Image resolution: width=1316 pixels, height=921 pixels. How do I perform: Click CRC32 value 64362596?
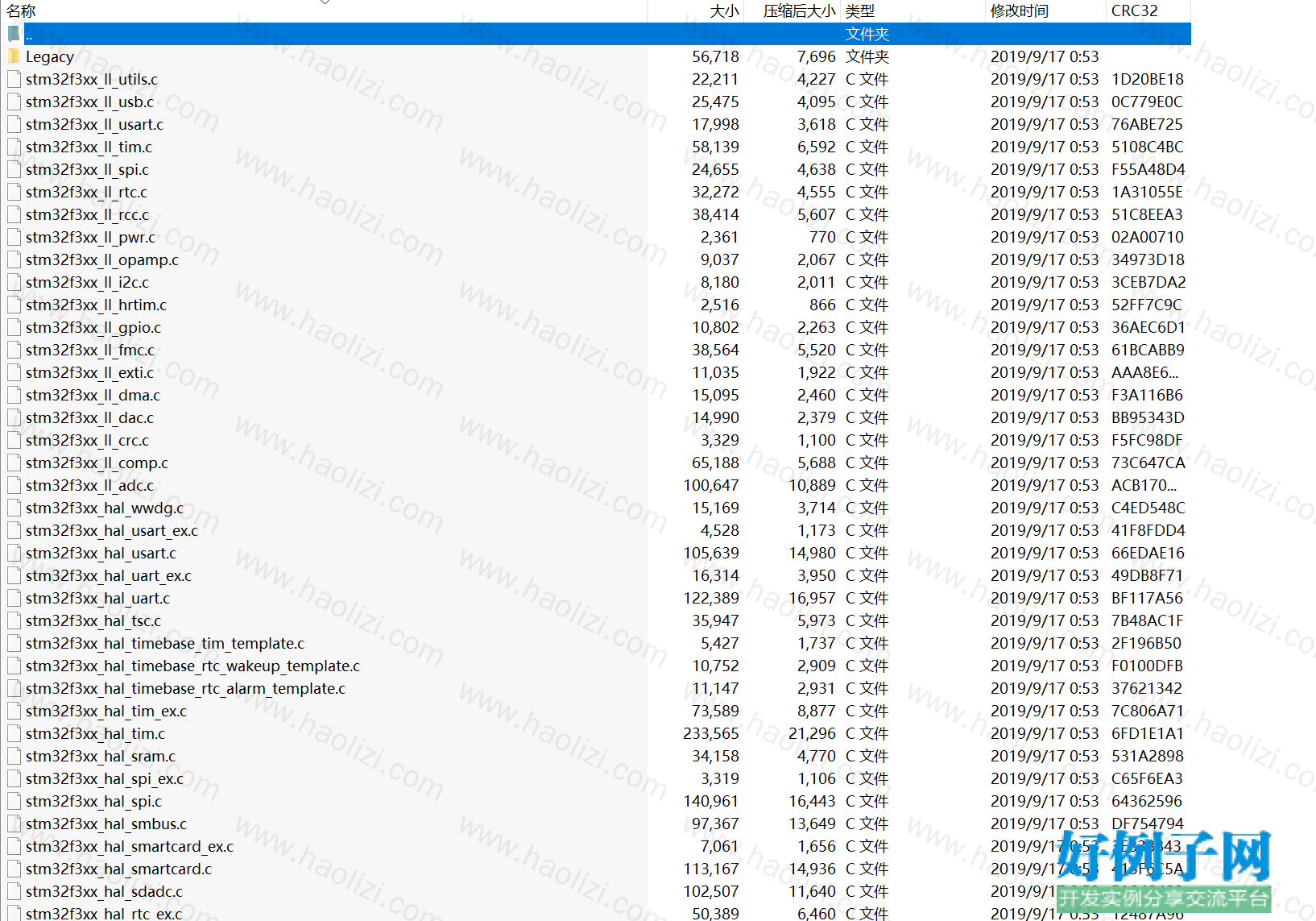tap(1147, 801)
